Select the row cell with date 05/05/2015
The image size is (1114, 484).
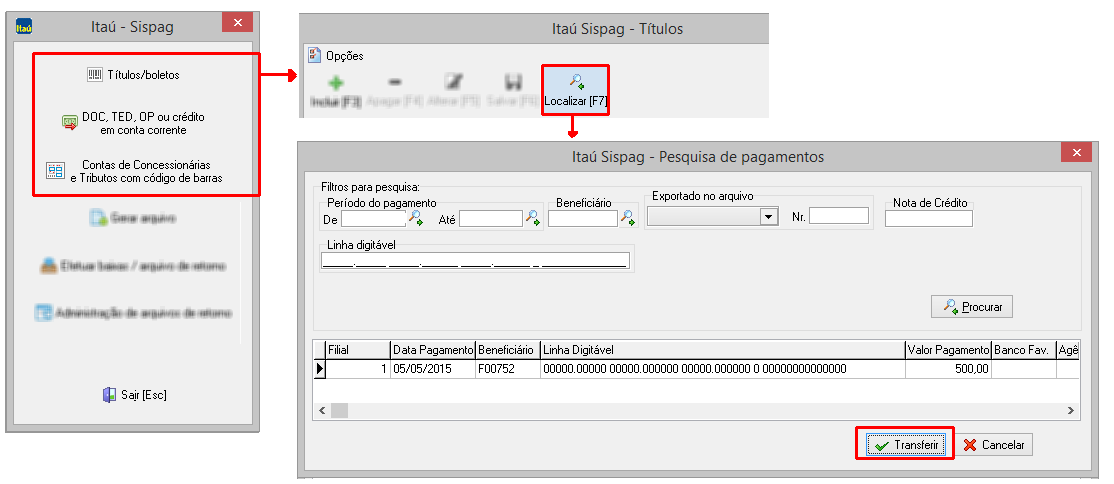tap(433, 369)
